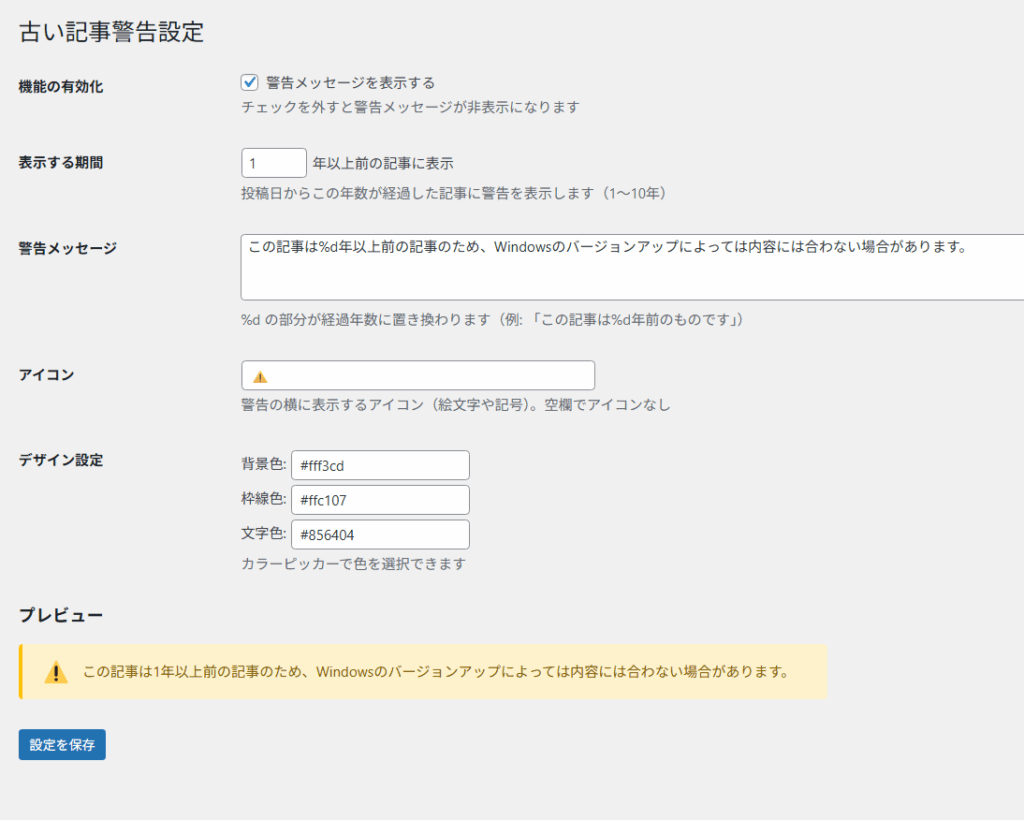Click the warning triangle icon in the preview
Viewport: 1024px width, 820px height.
click(x=56, y=672)
